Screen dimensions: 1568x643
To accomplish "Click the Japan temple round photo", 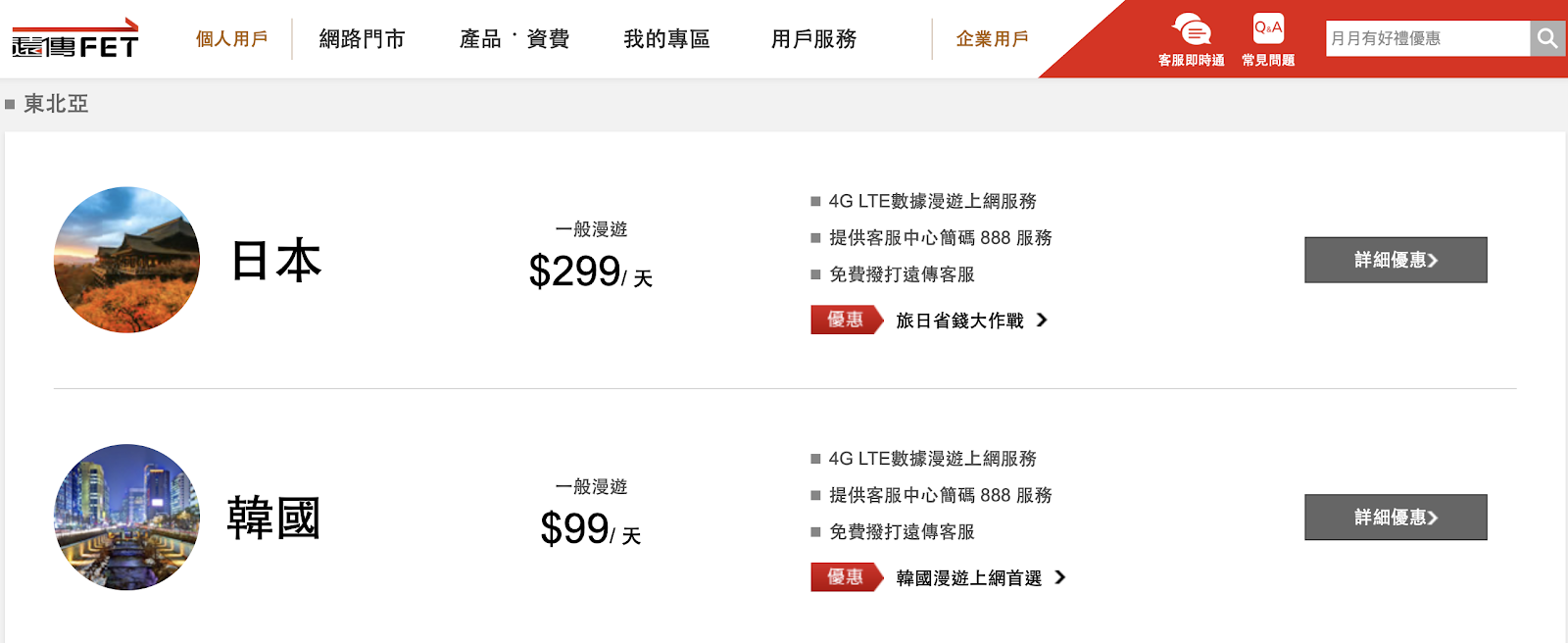I will pyautogui.click(x=126, y=260).
